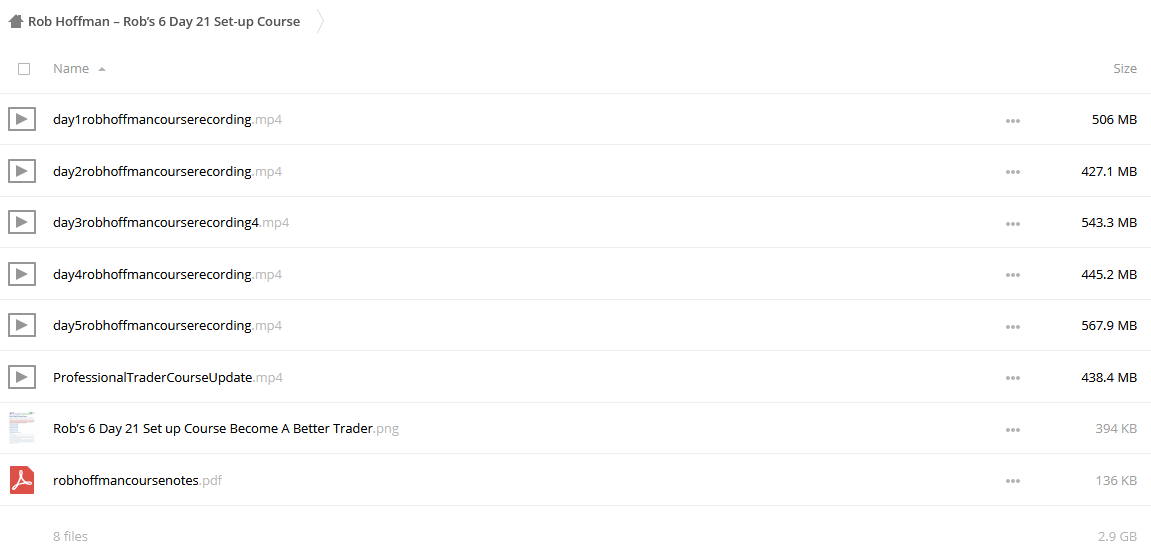Screen dimensions: 1151x557
Task: Open robhoffmancoursenotes.pdf file
Action: 137,481
